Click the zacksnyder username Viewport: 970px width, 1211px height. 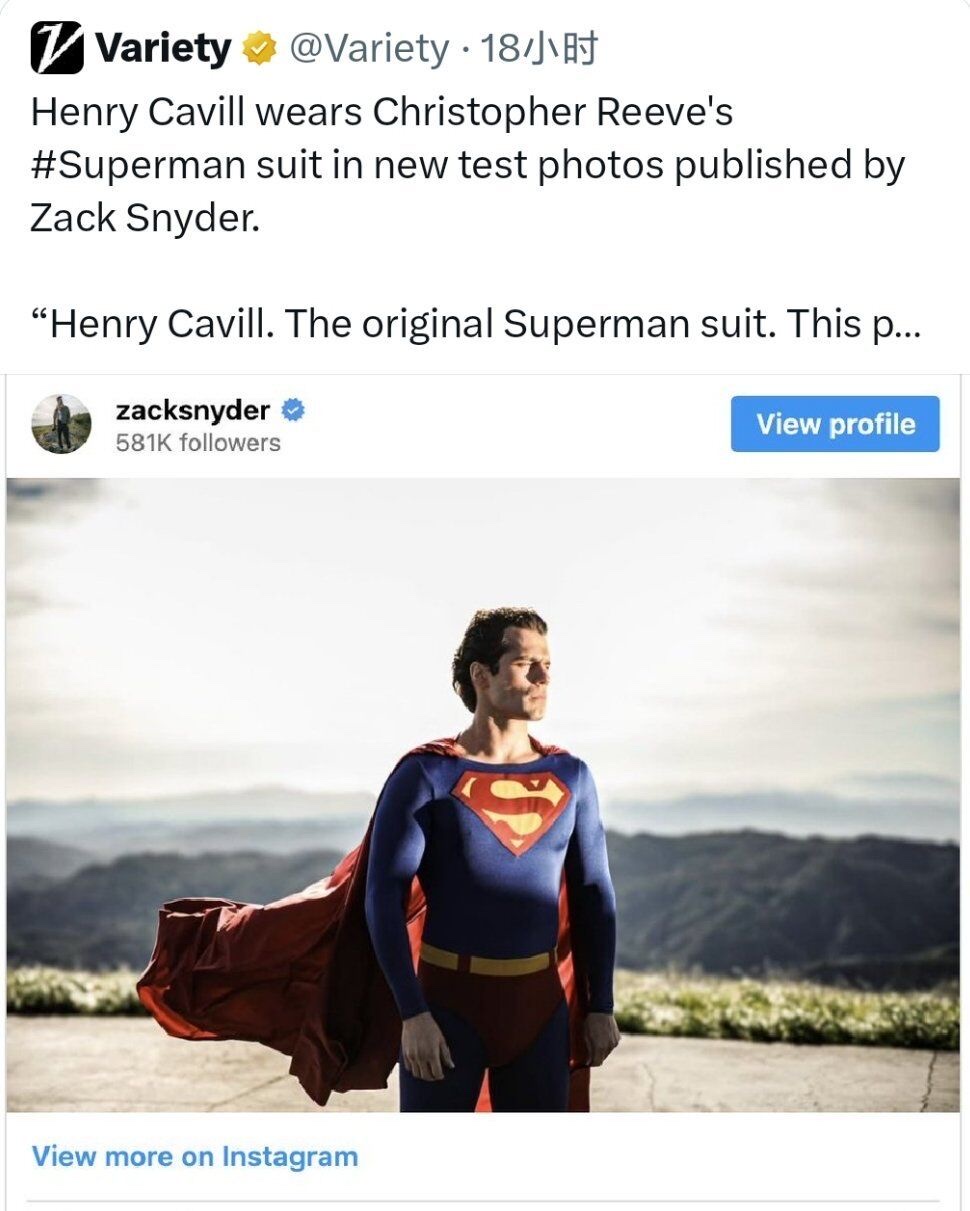193,410
